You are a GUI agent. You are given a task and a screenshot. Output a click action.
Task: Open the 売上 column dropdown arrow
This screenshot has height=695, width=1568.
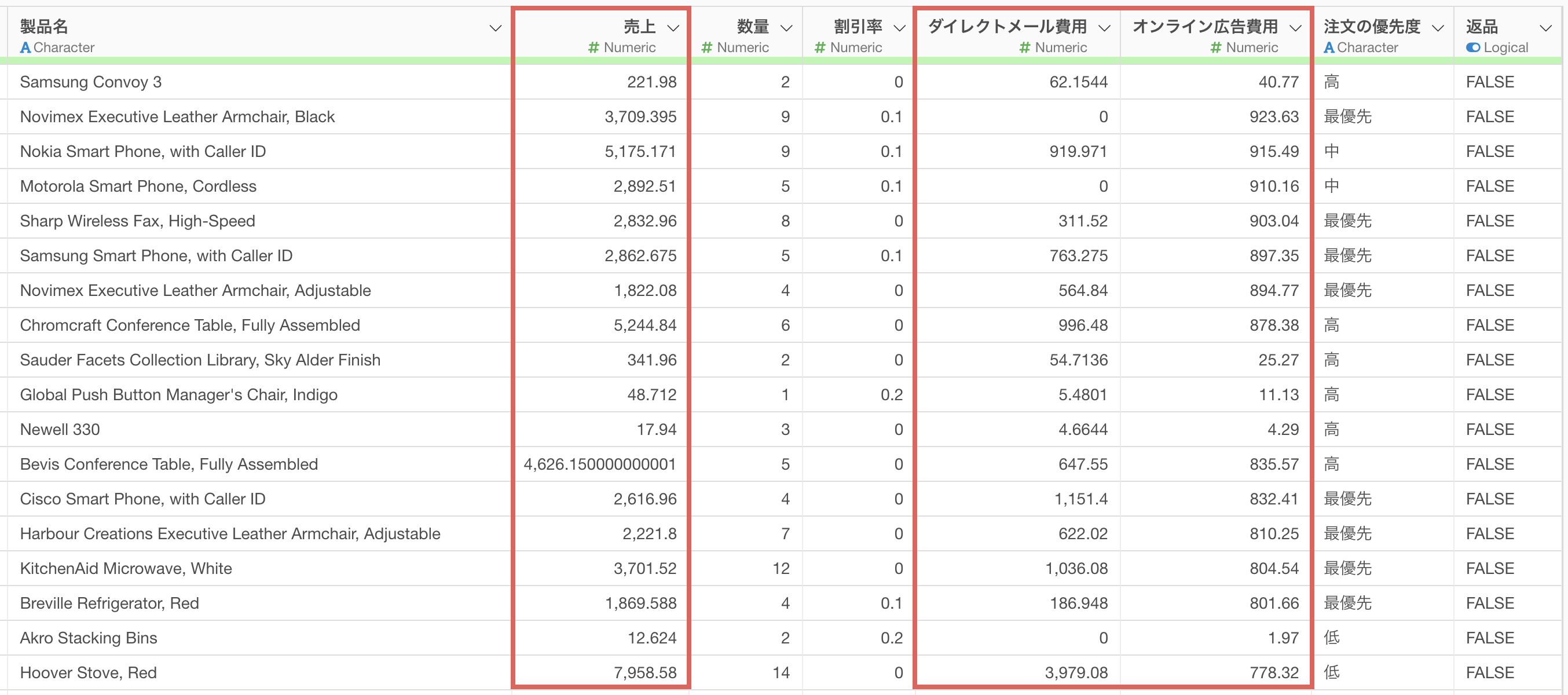click(673, 28)
